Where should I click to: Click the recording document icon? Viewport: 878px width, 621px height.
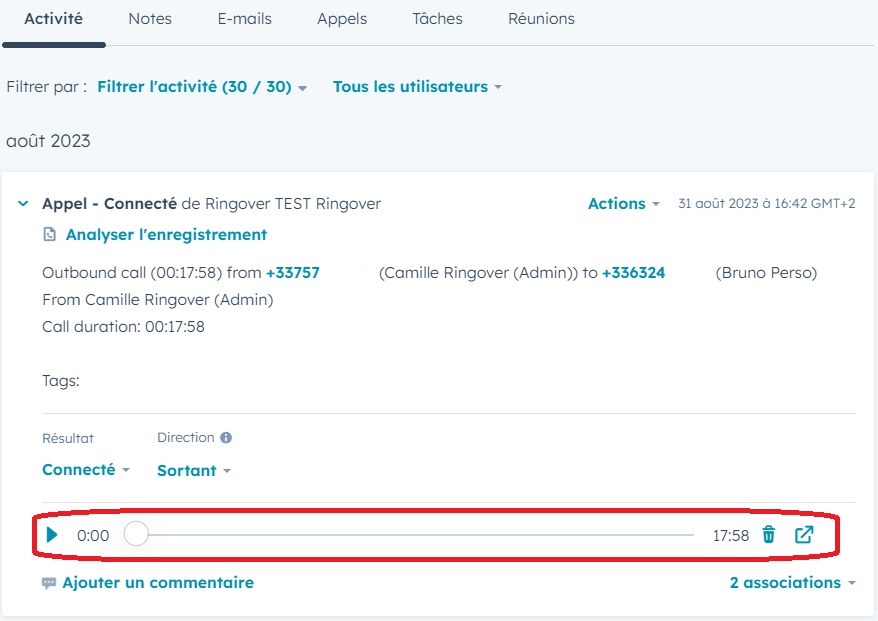point(49,234)
